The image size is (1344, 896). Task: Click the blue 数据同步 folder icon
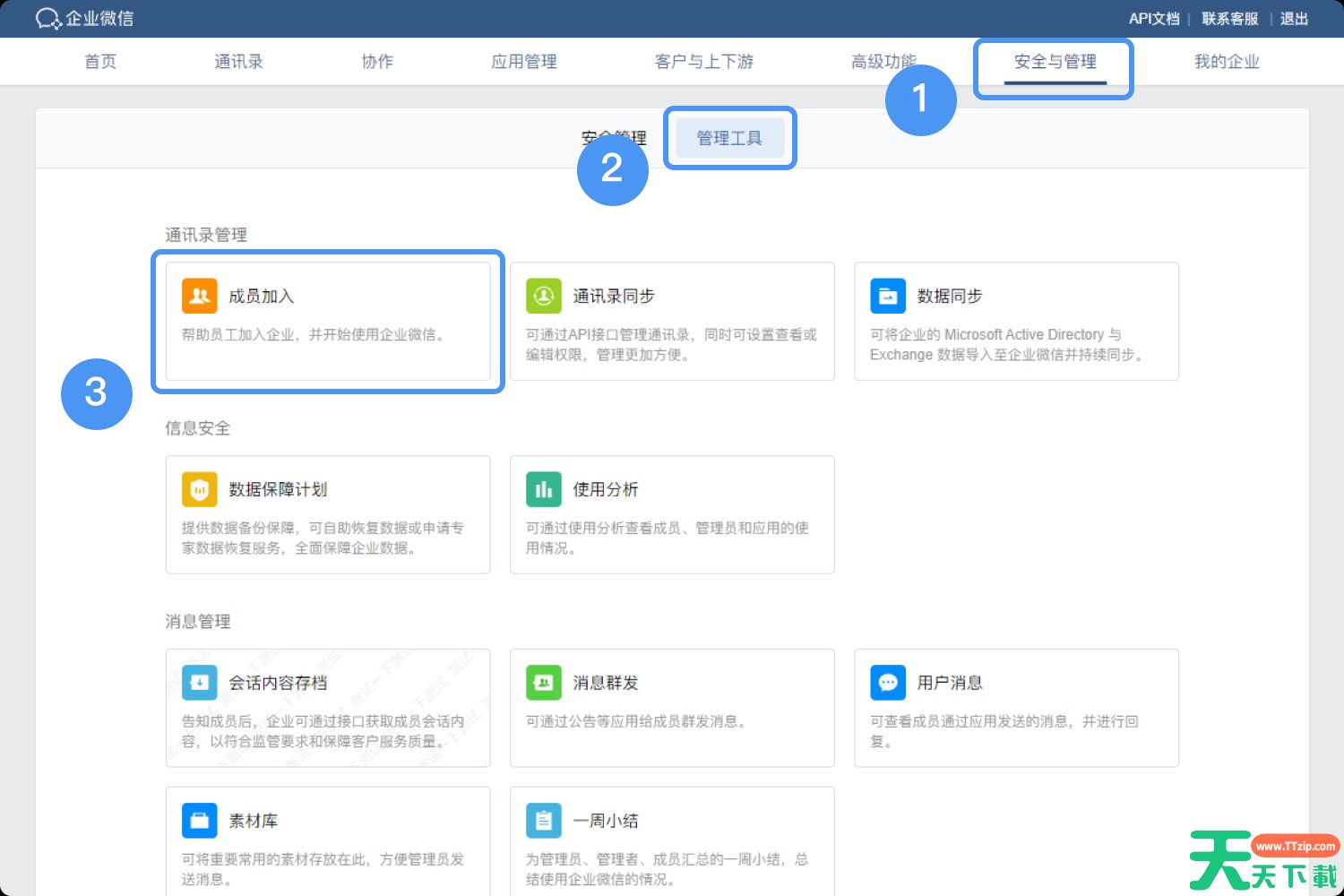tap(887, 296)
